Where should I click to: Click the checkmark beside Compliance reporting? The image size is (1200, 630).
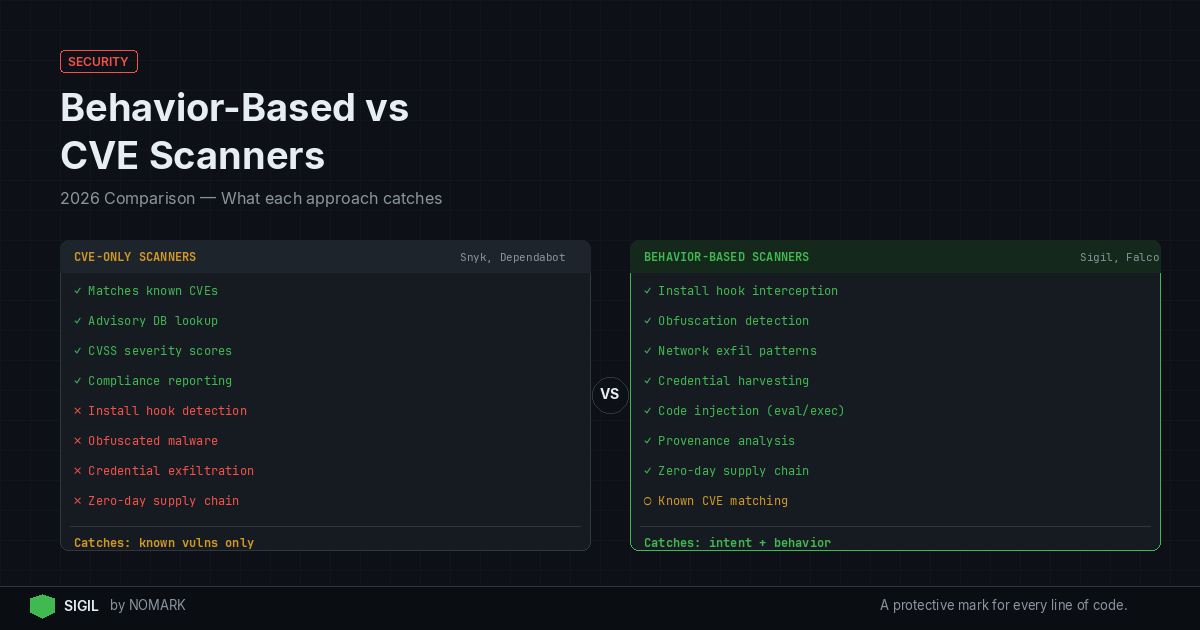click(78, 381)
